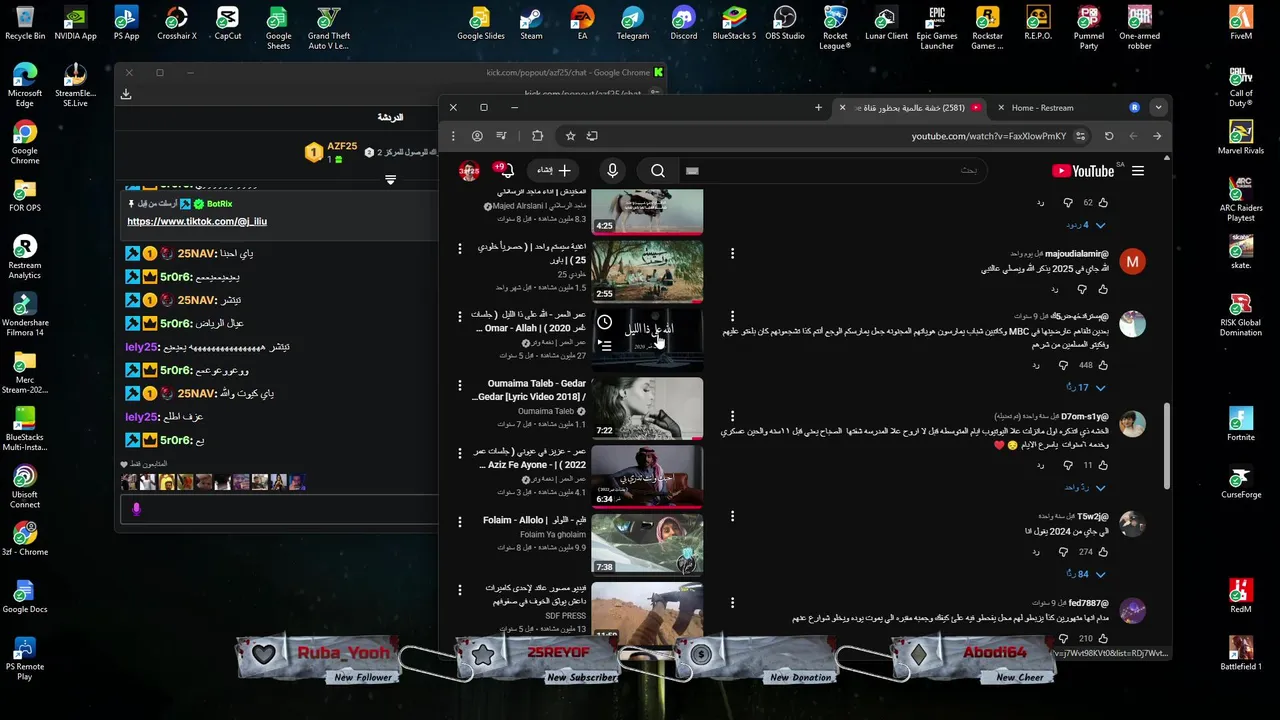Image resolution: width=1280 pixels, height=720 pixels.
Task: Add hovered Omar Allah video to Watch Later
Action: coord(604,322)
